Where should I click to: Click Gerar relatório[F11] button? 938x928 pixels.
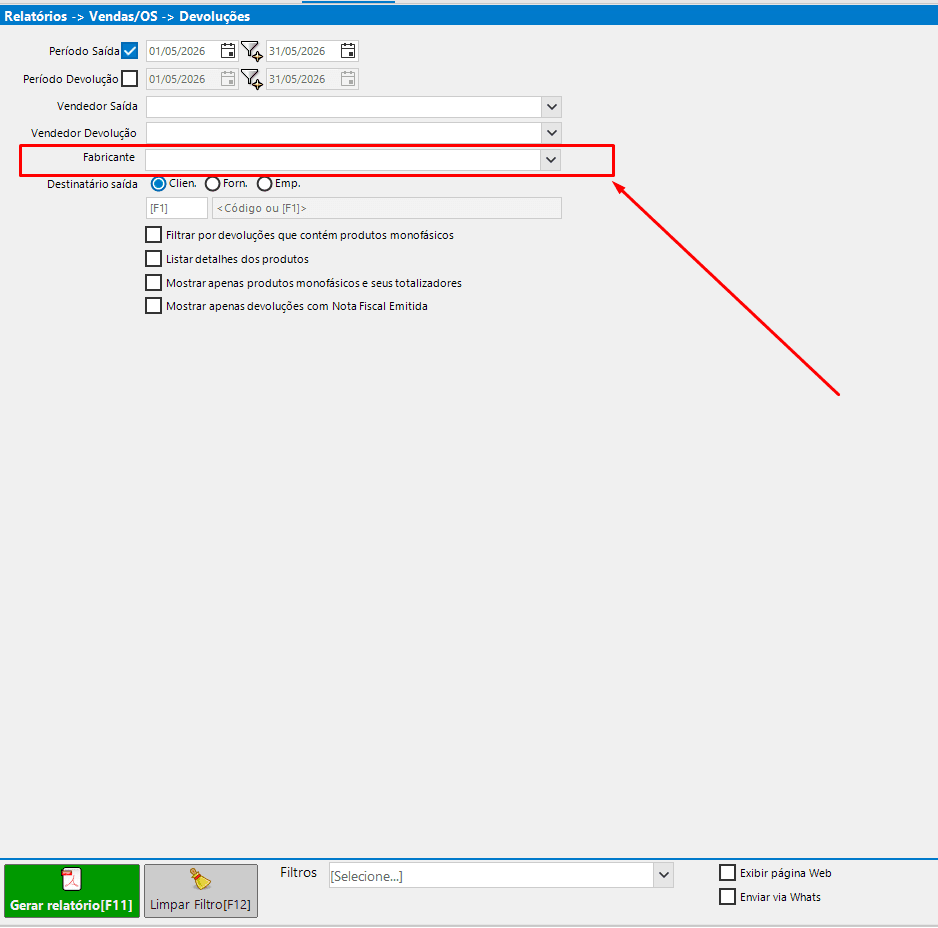coord(72,891)
